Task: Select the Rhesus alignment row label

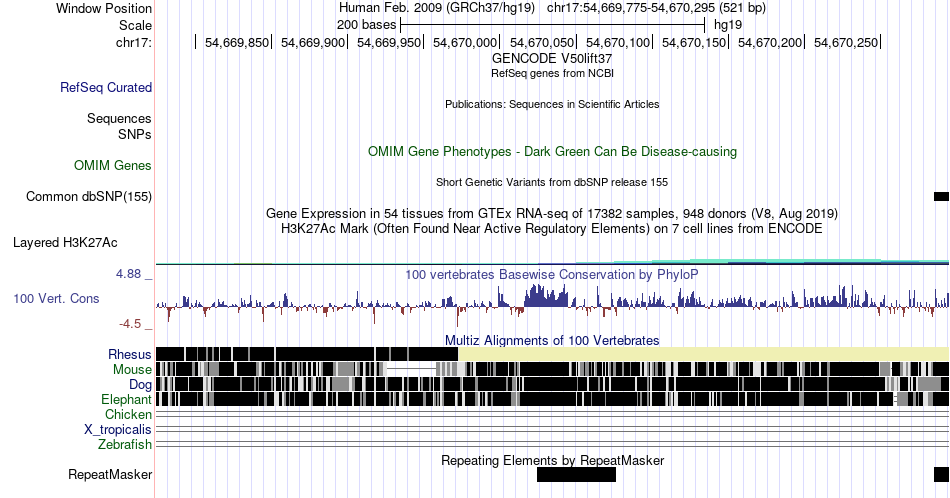Action: tap(130, 354)
